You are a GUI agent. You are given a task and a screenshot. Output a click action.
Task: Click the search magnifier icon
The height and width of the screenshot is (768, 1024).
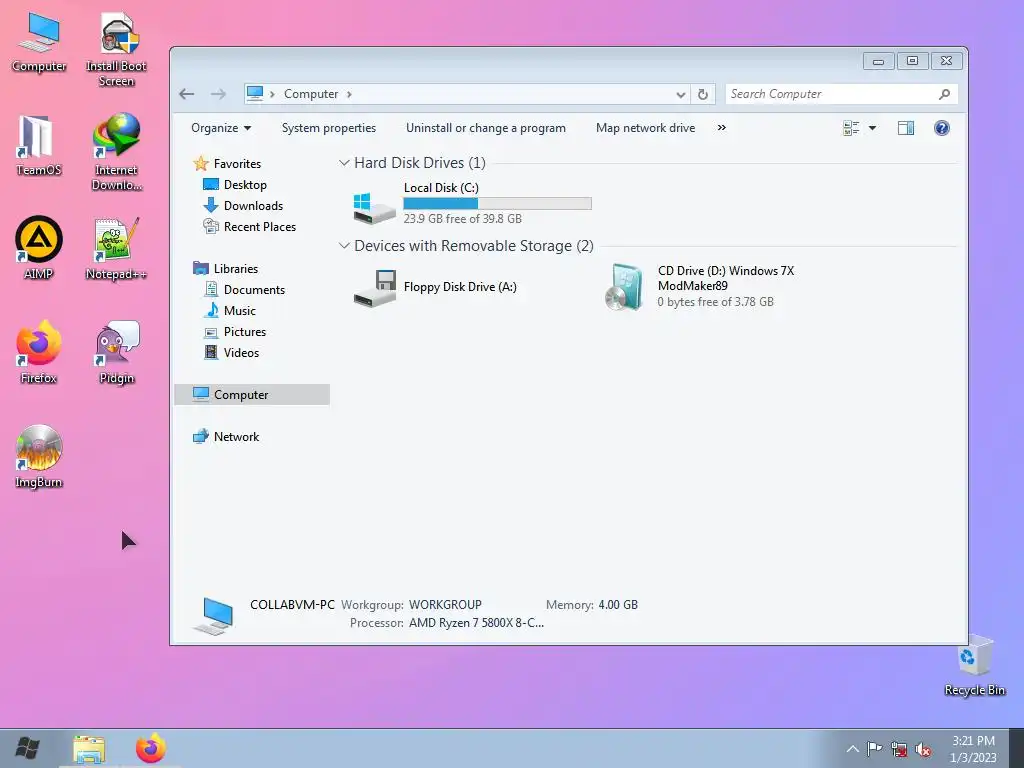pos(944,94)
